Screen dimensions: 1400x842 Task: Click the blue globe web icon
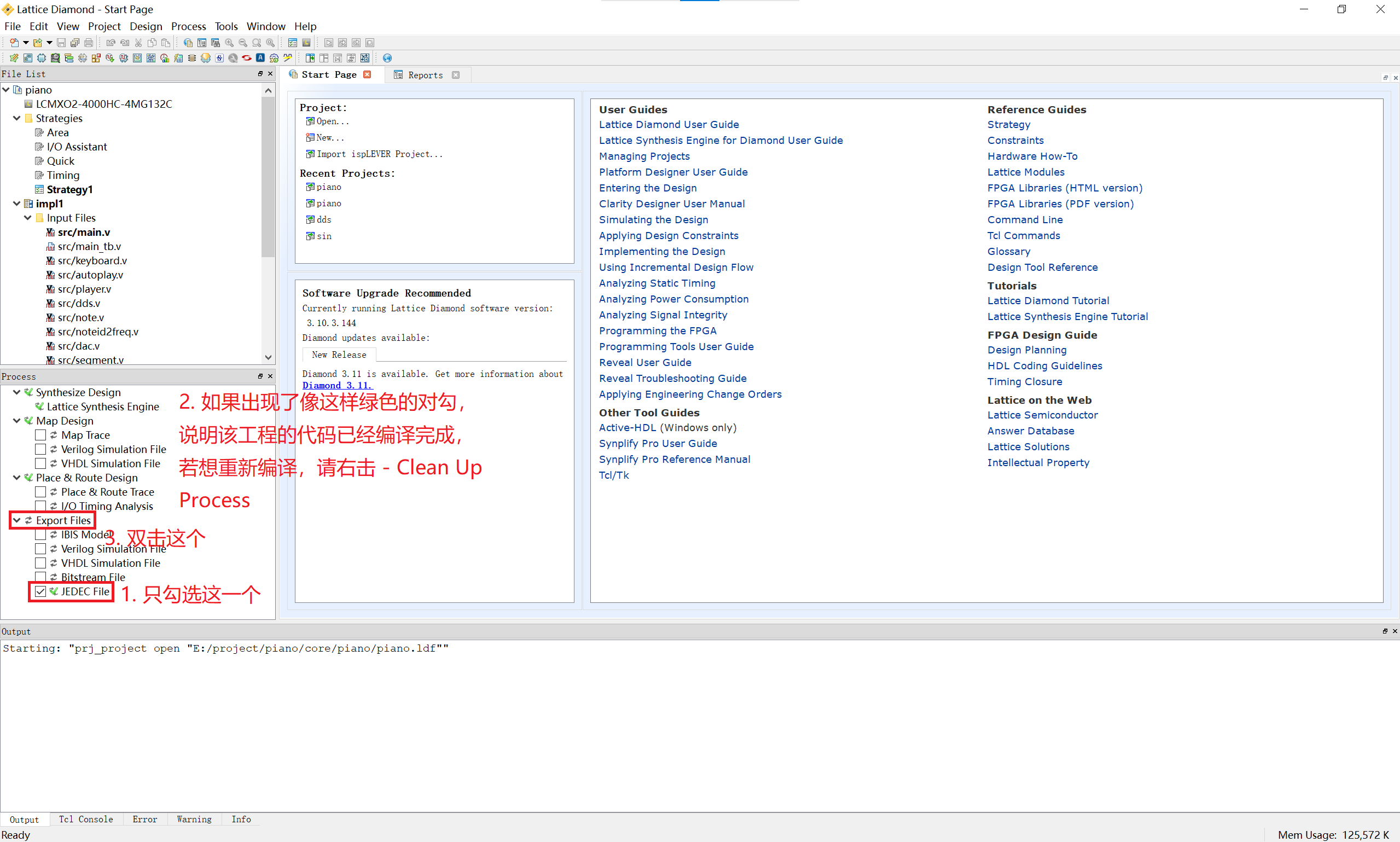point(387,58)
